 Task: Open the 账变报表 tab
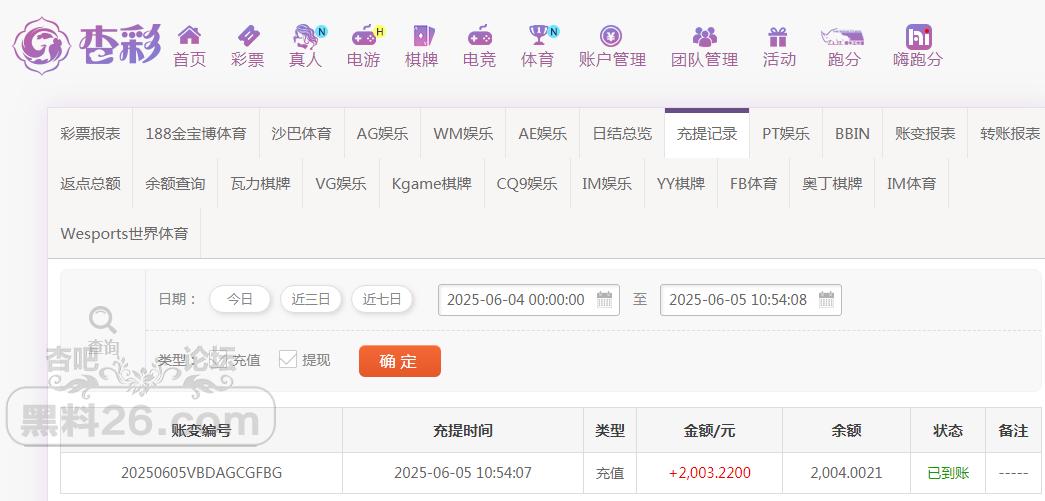pos(924,133)
